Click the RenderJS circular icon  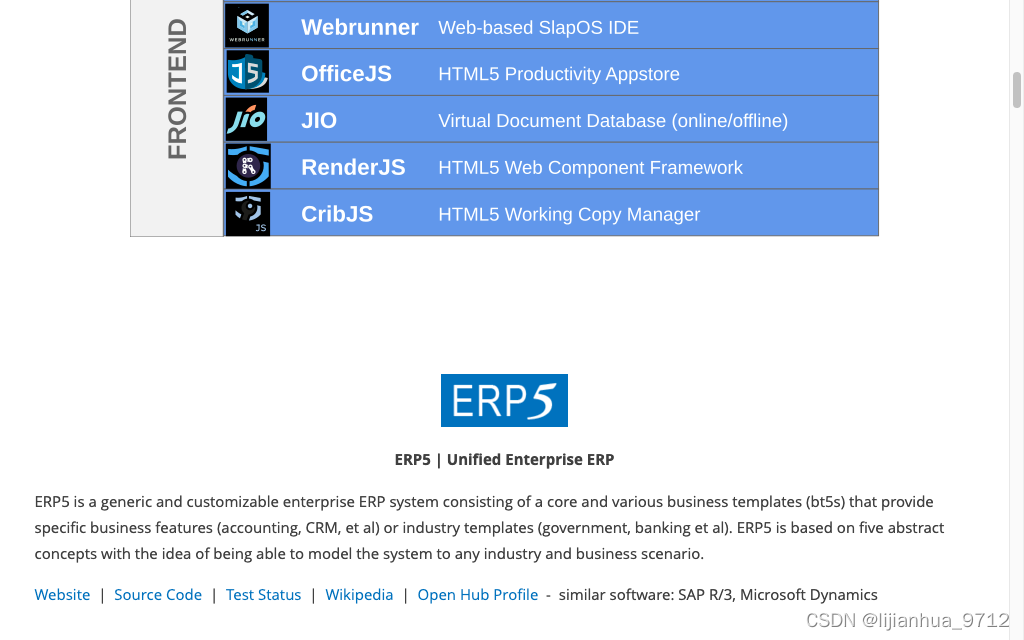[247, 166]
